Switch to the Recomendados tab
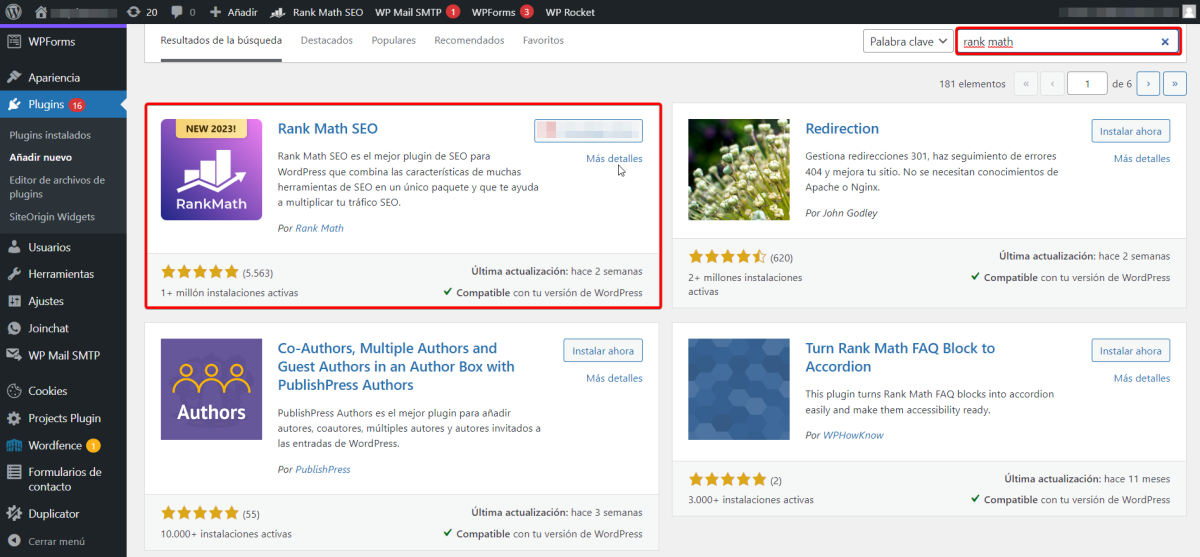This screenshot has width=1200, height=557. point(469,41)
